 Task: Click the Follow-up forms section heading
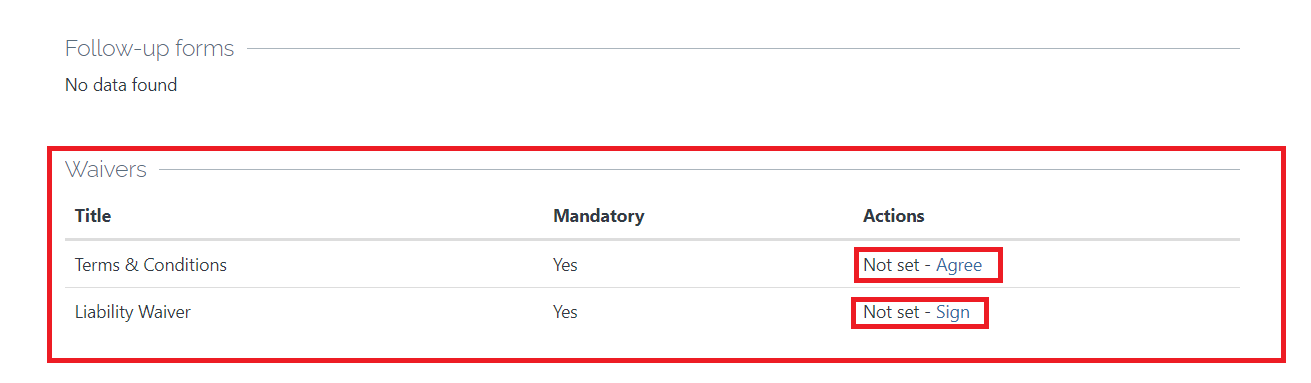pos(150,48)
